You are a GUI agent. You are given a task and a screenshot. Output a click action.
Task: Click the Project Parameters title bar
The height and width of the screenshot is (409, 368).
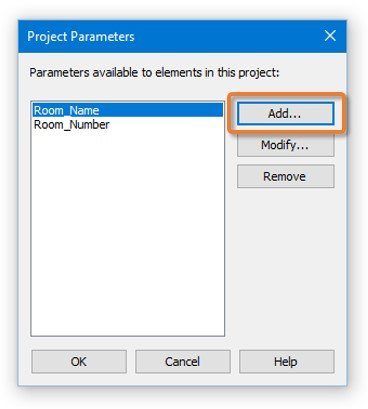point(167,36)
